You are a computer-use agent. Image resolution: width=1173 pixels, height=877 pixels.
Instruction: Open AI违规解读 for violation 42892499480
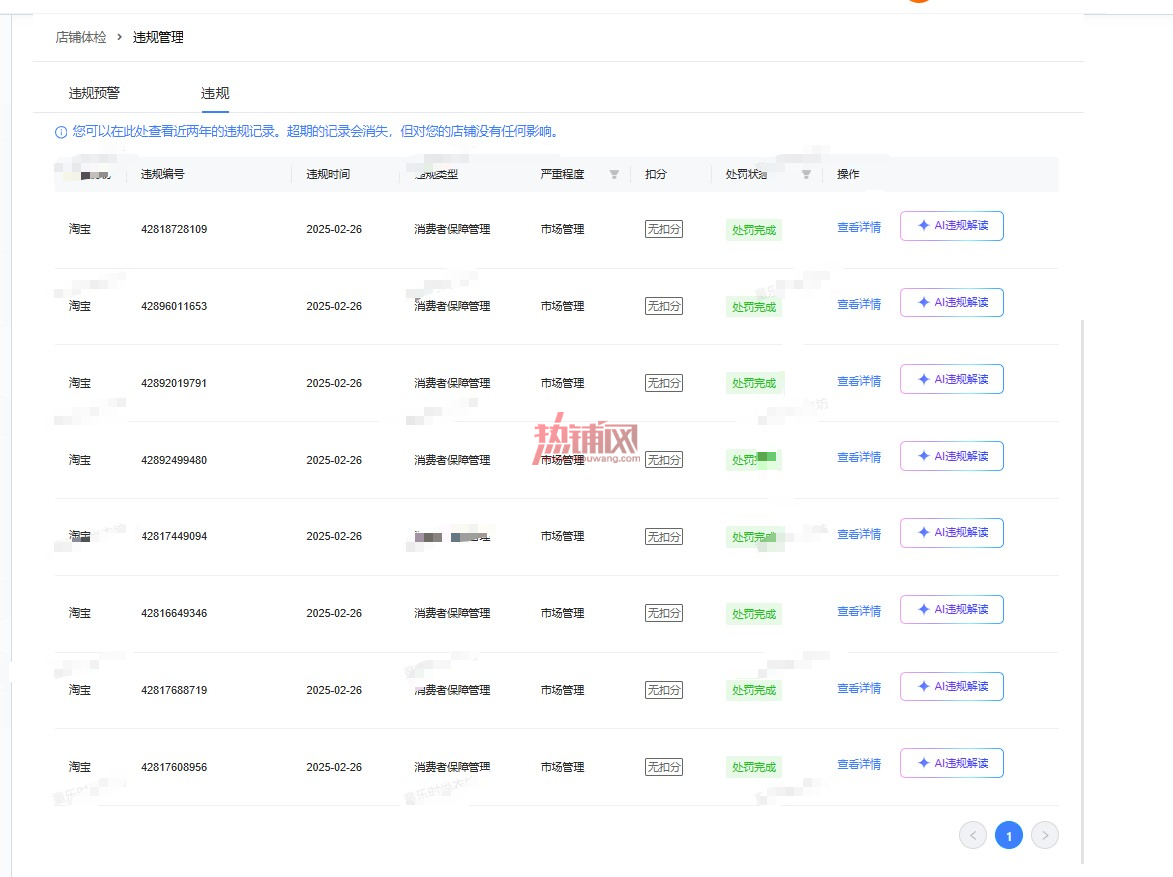pos(952,456)
